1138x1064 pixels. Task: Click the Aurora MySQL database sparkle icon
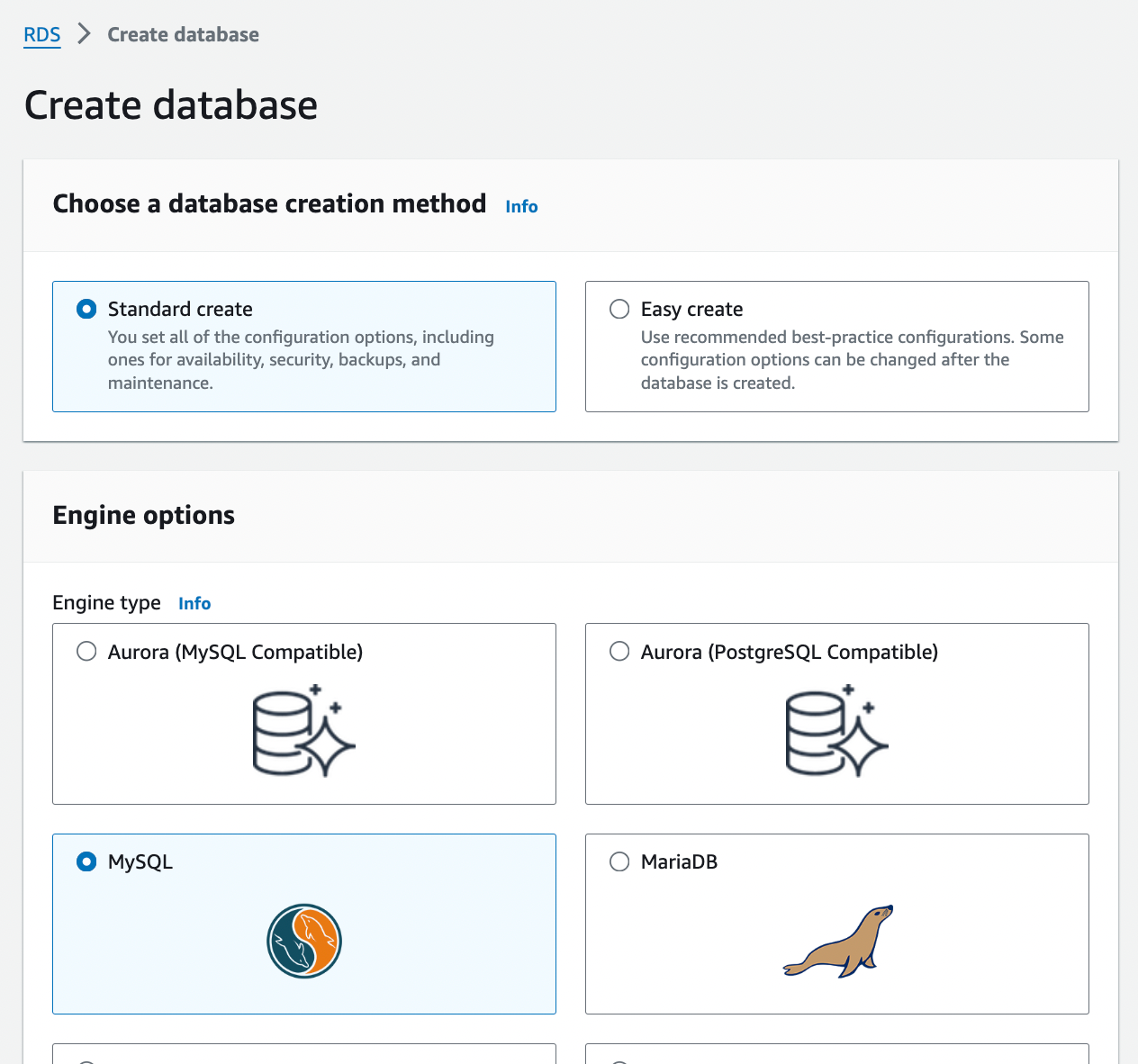coord(304,731)
